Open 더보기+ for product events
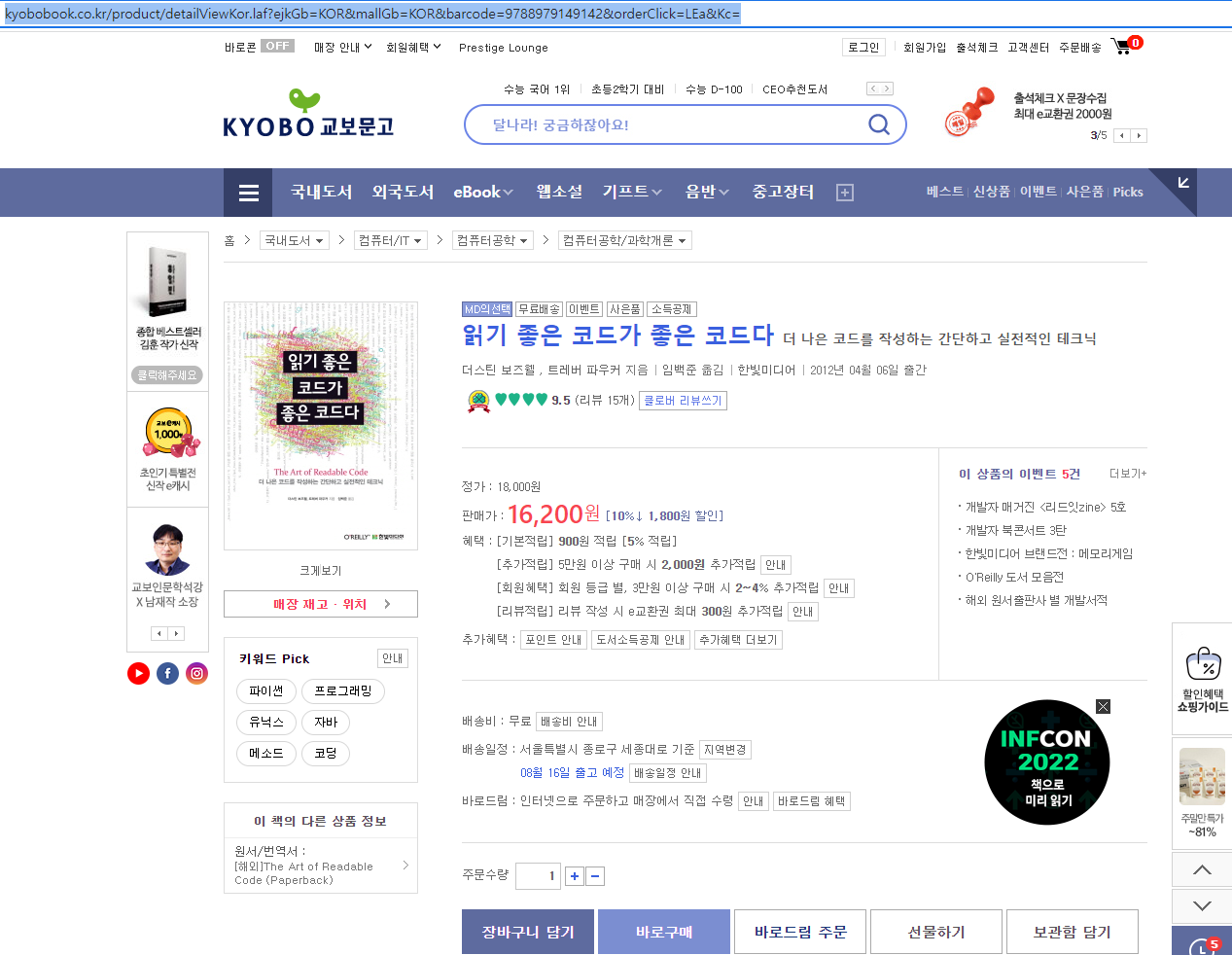Viewport: 1232px width, 955px height. tap(1128, 474)
